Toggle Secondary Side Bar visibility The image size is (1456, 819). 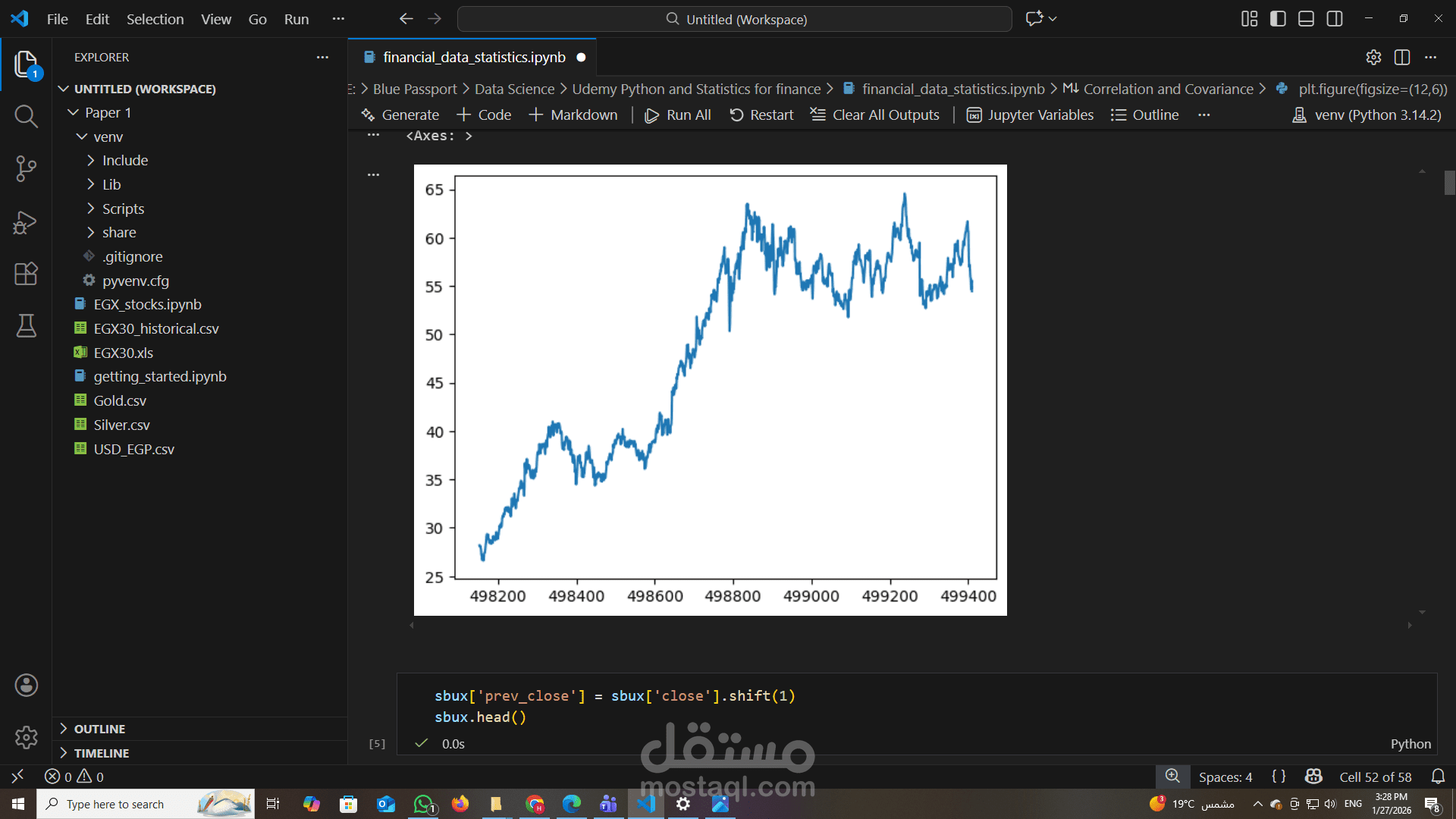click(x=1335, y=19)
